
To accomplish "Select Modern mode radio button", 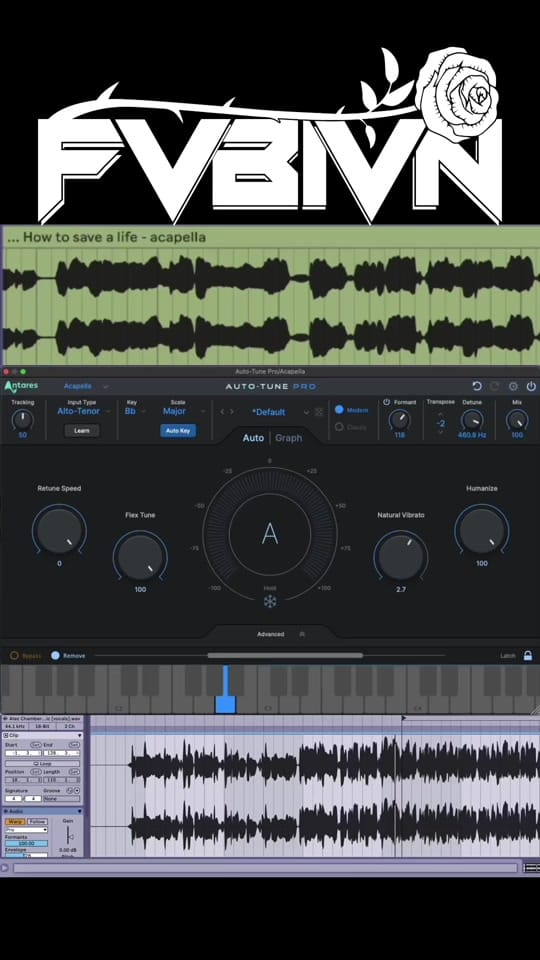I will pos(339,409).
